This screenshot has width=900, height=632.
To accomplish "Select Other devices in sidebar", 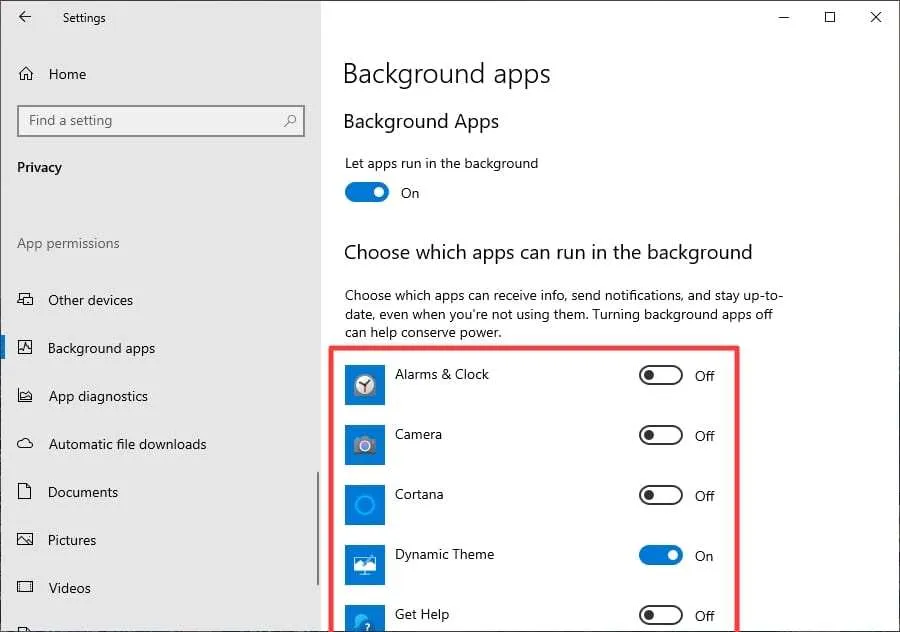I will click(x=90, y=300).
